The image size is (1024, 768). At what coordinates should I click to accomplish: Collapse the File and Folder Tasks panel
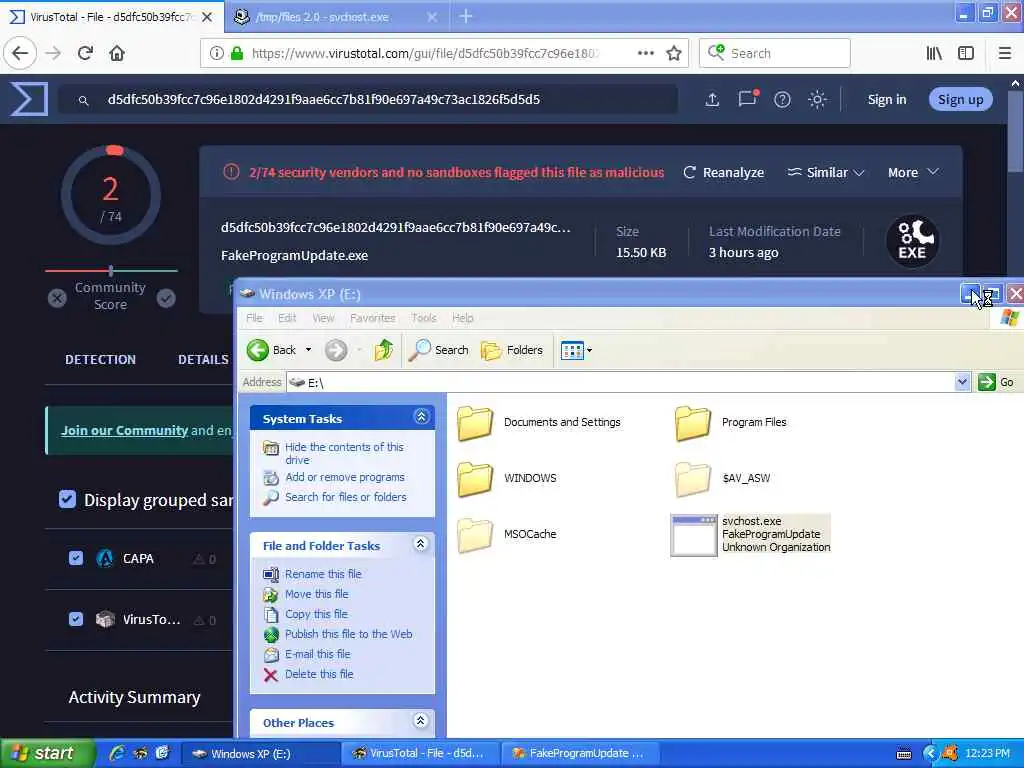pos(421,544)
